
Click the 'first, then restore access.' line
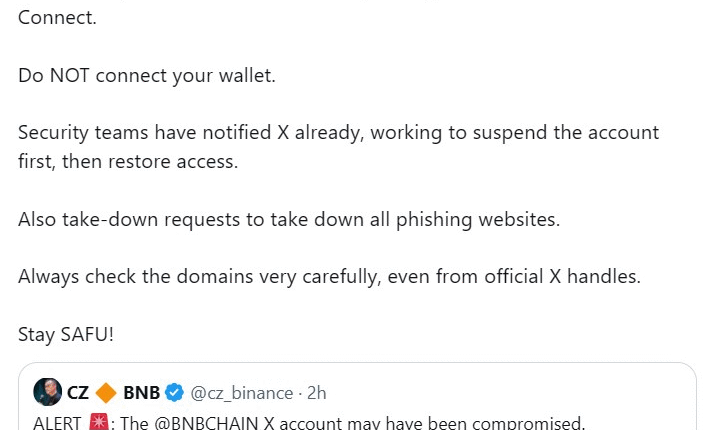(x=128, y=161)
